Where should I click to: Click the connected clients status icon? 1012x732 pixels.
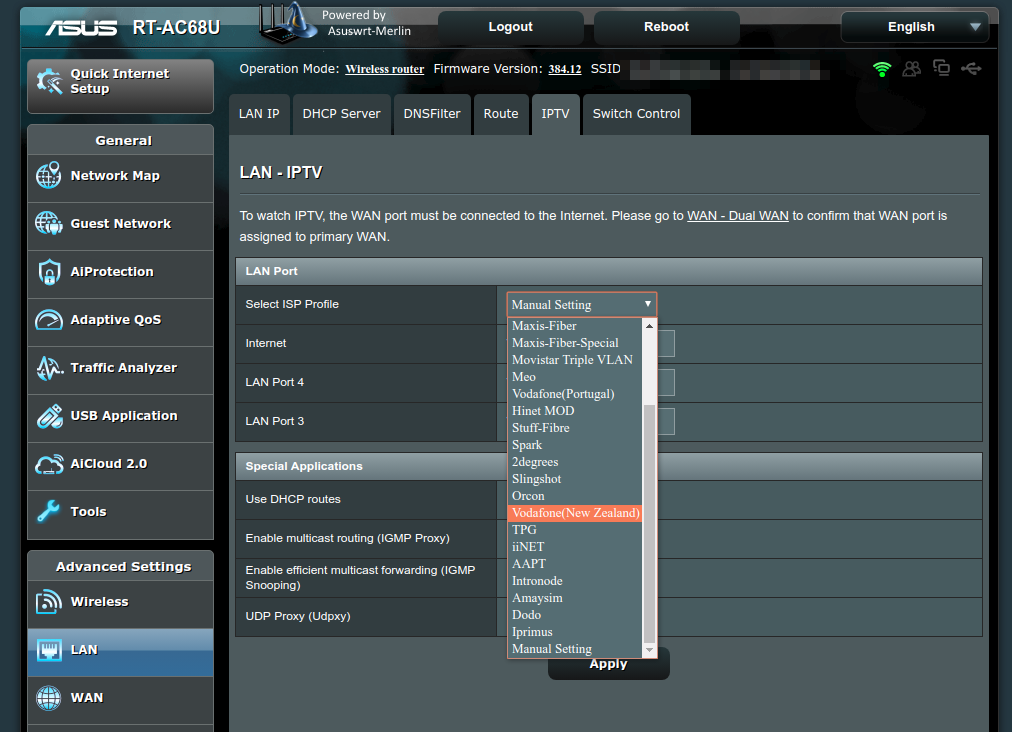[911, 68]
